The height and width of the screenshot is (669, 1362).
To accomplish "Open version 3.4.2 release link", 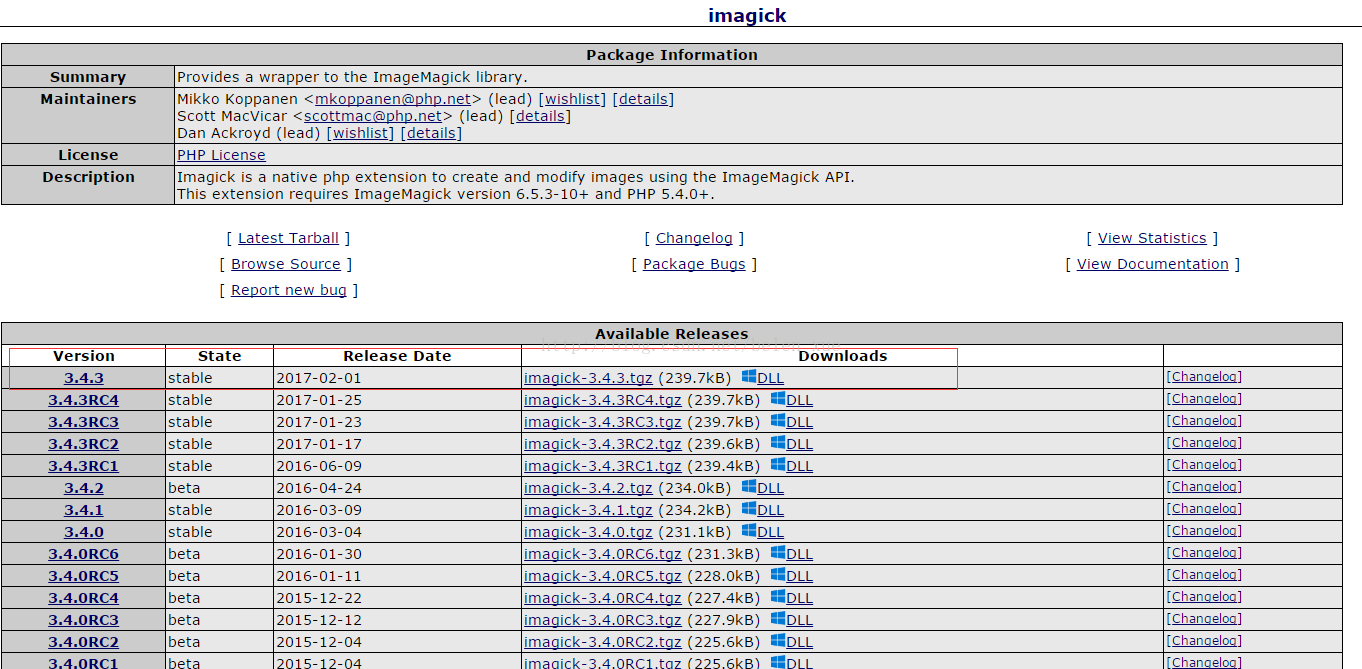I will click(x=84, y=488).
